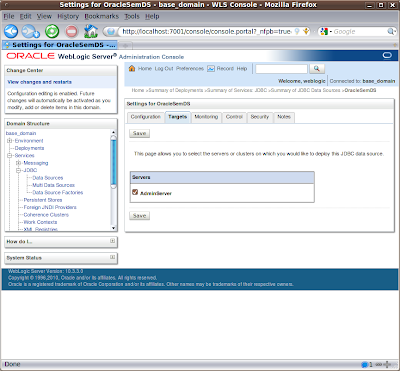Screen dimensions: 400x371
Task: Expand the Messaging tree node
Action: (19, 163)
